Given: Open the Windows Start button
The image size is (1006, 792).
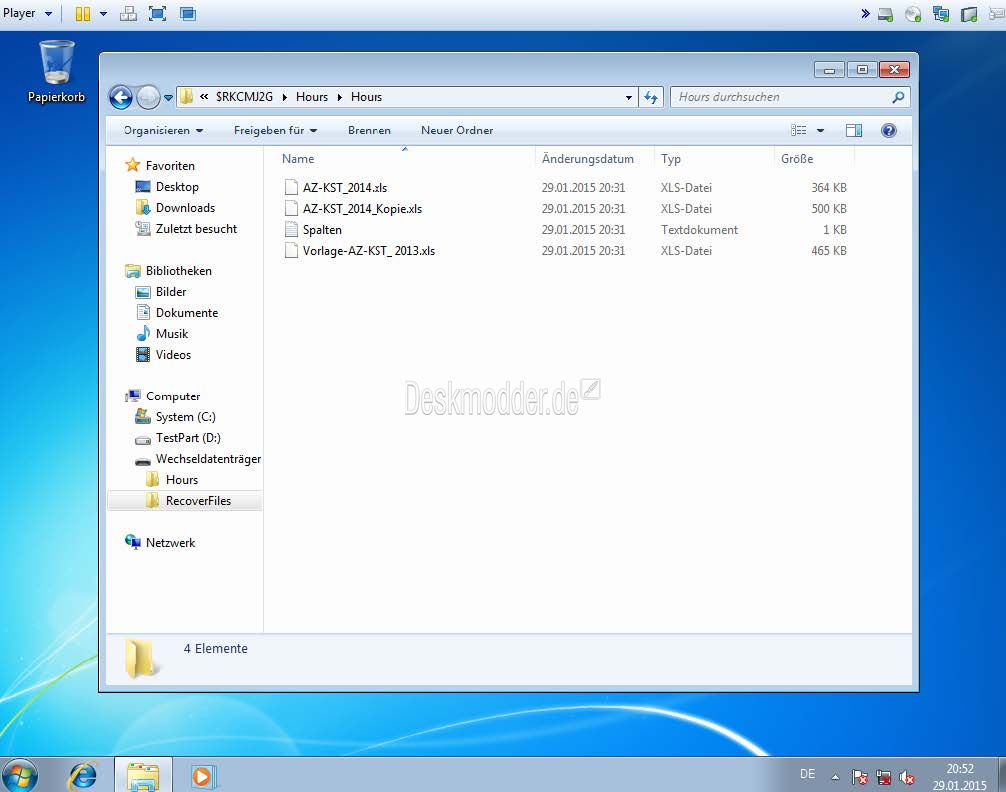Looking at the screenshot, I should coord(20,775).
